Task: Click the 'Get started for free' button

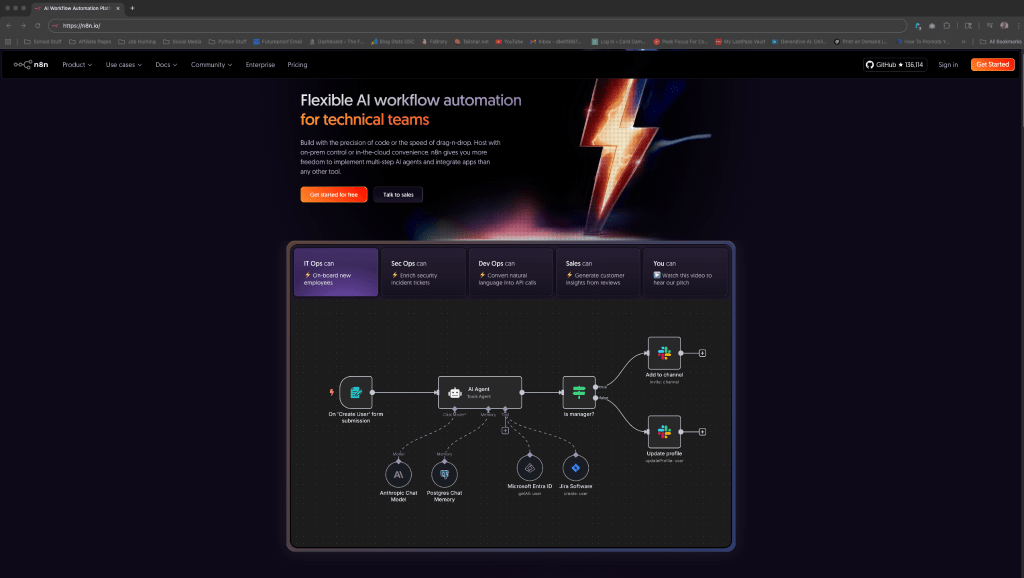Action: pos(334,194)
